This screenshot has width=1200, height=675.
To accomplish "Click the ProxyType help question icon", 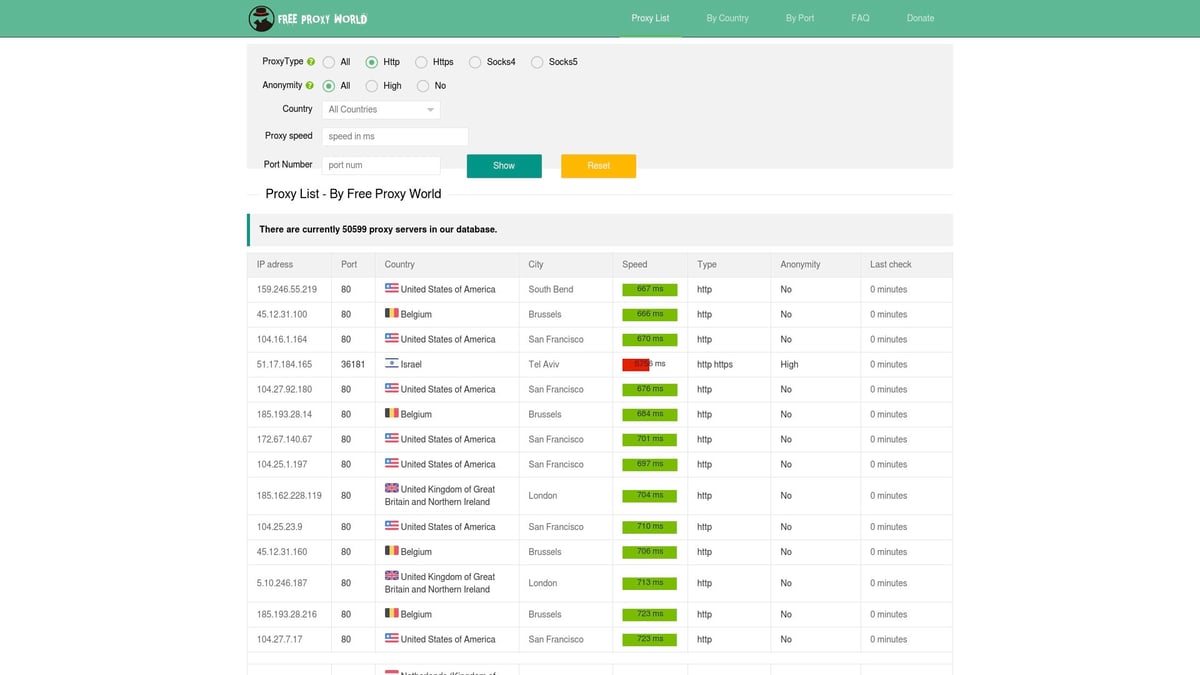I will (310, 62).
